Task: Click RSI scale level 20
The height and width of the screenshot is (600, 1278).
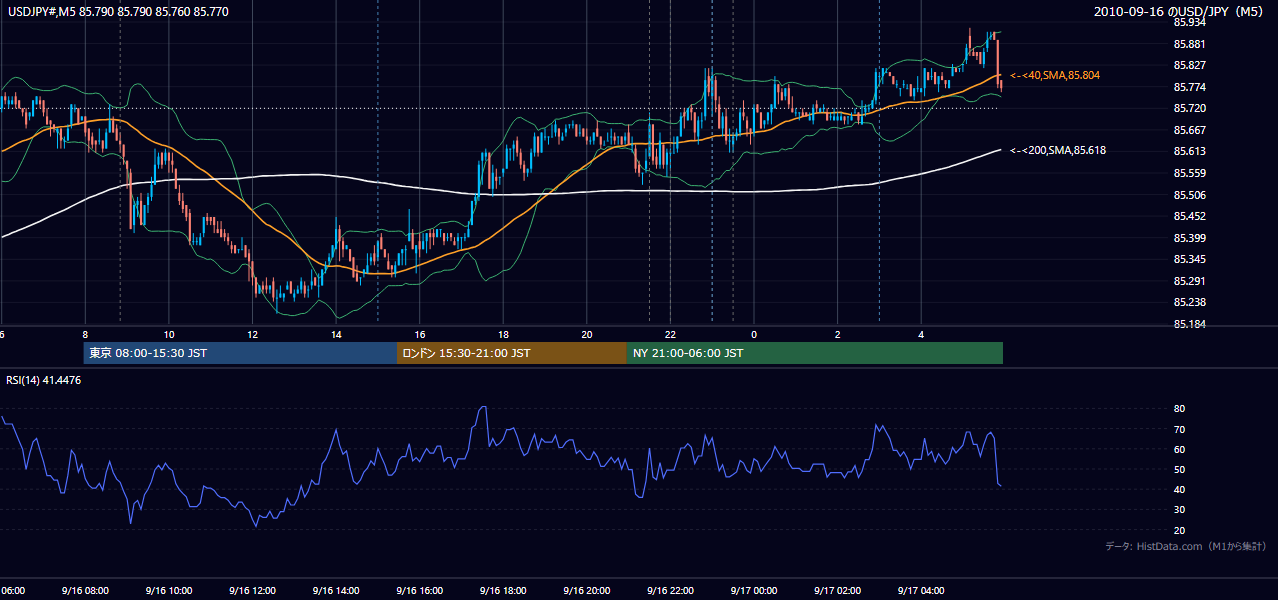Action: pyautogui.click(x=1179, y=530)
